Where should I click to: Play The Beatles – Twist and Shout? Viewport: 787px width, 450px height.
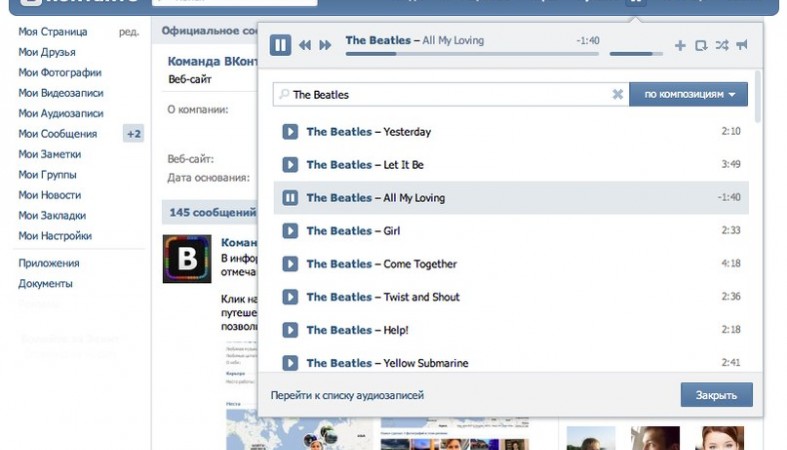290,297
